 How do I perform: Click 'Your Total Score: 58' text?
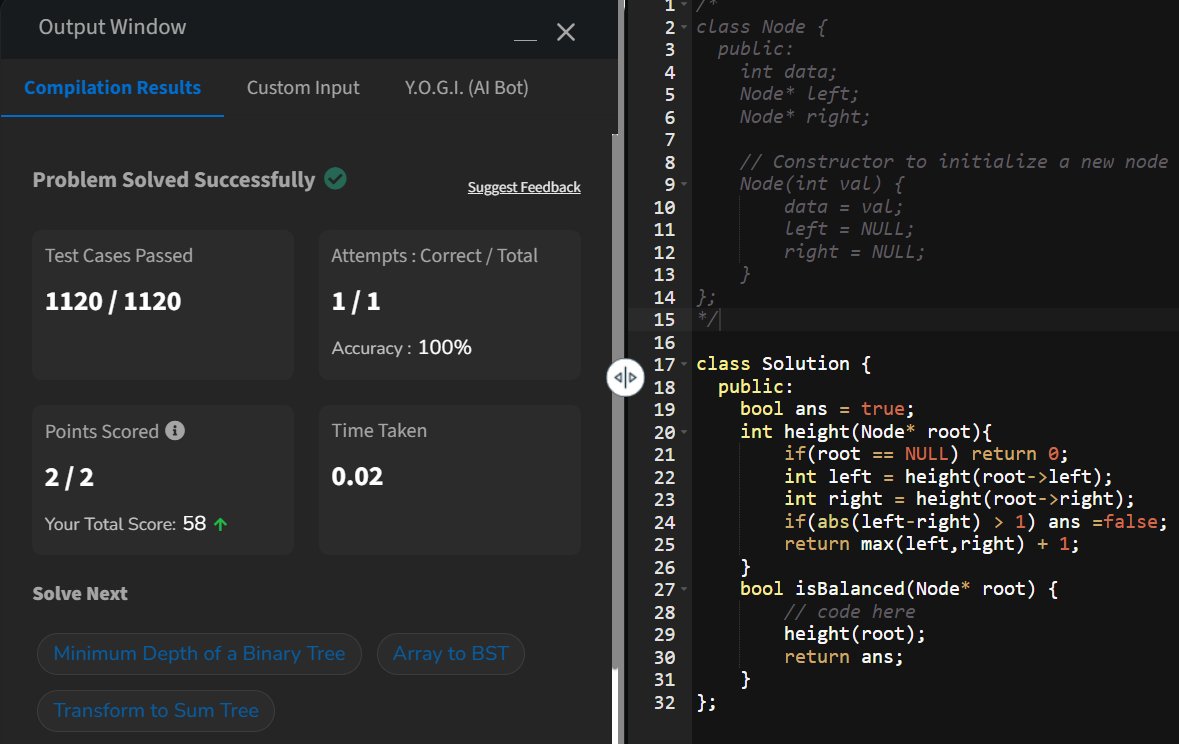pos(126,524)
